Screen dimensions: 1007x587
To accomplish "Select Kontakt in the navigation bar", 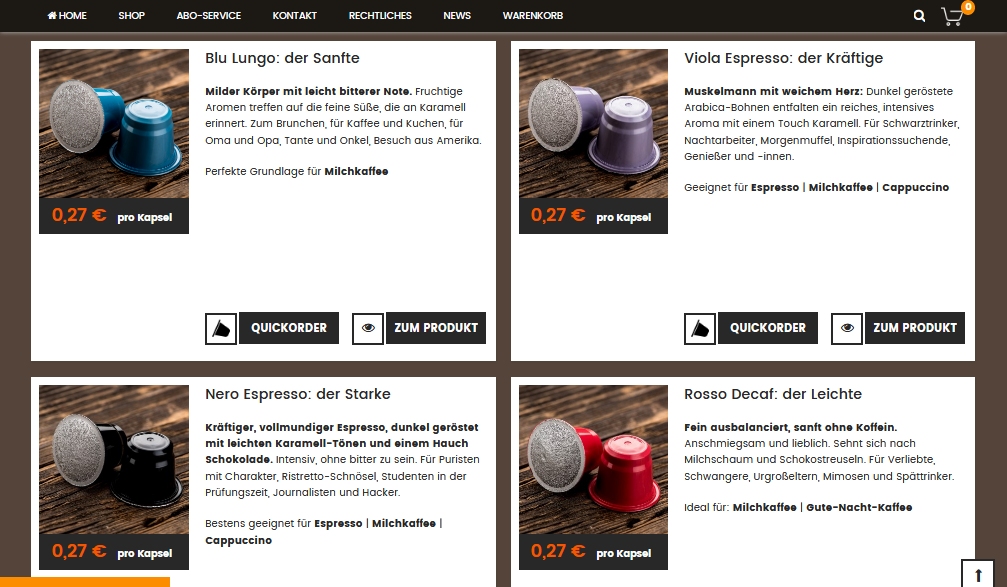I will (x=294, y=15).
